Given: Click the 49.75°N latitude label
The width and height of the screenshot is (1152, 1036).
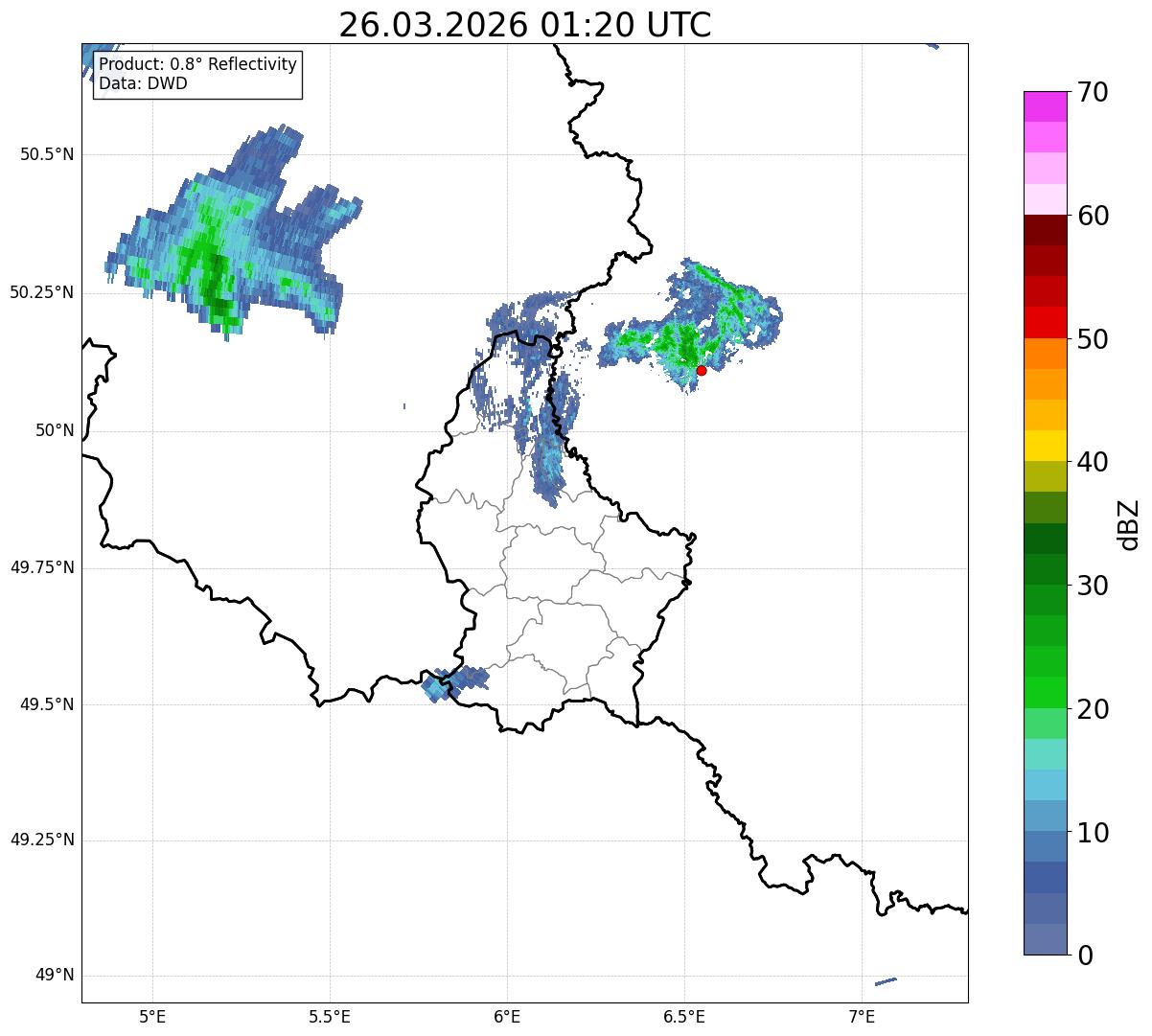Looking at the screenshot, I should click(41, 567).
